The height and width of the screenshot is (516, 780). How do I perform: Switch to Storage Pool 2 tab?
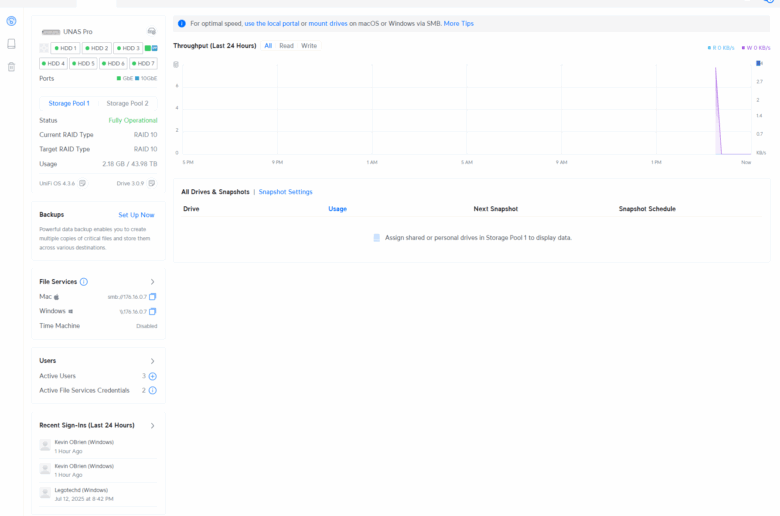click(x=127, y=103)
